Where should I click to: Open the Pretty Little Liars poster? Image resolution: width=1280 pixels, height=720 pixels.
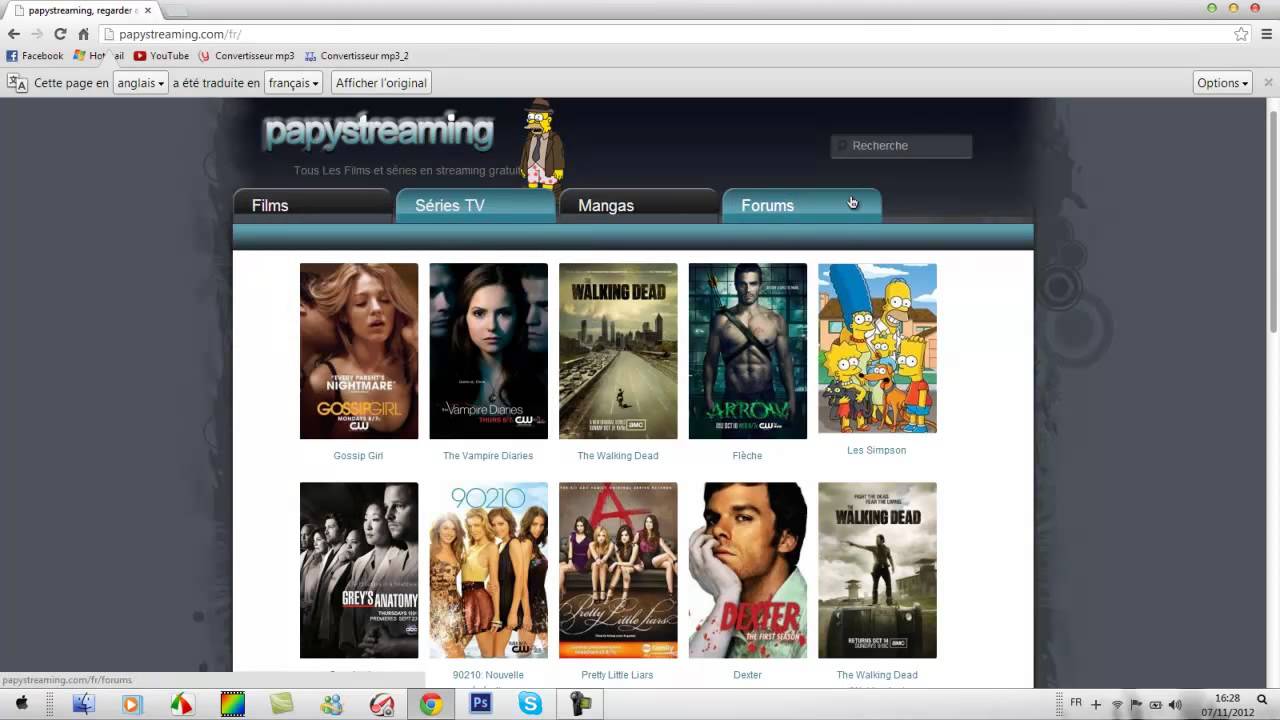tap(618, 570)
